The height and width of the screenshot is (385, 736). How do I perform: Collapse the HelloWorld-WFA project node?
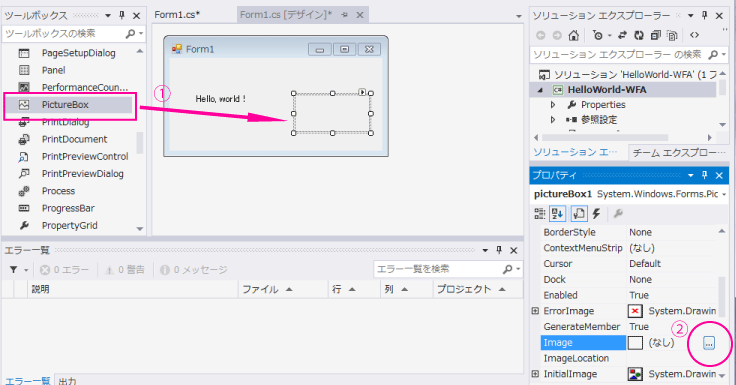[x=540, y=90]
